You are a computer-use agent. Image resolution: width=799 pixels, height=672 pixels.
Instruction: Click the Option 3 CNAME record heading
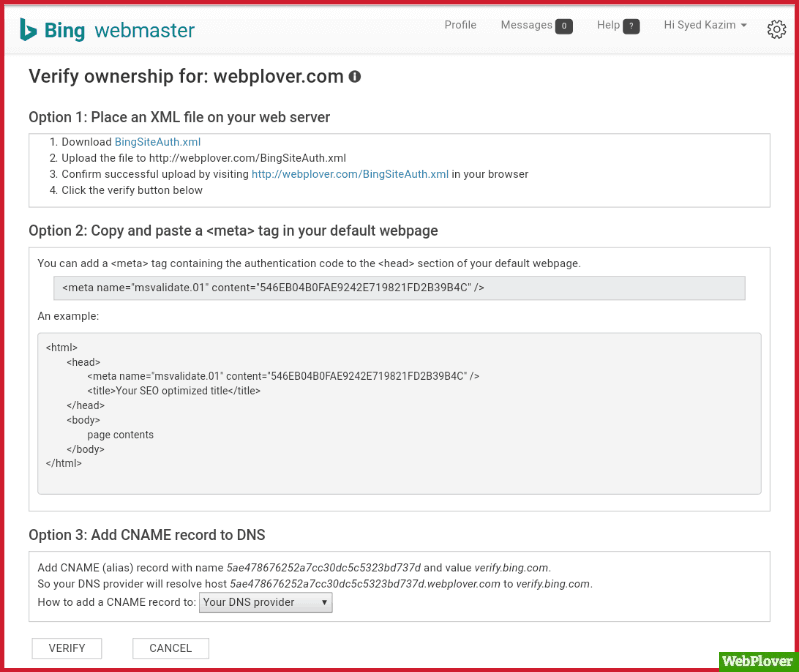147,535
